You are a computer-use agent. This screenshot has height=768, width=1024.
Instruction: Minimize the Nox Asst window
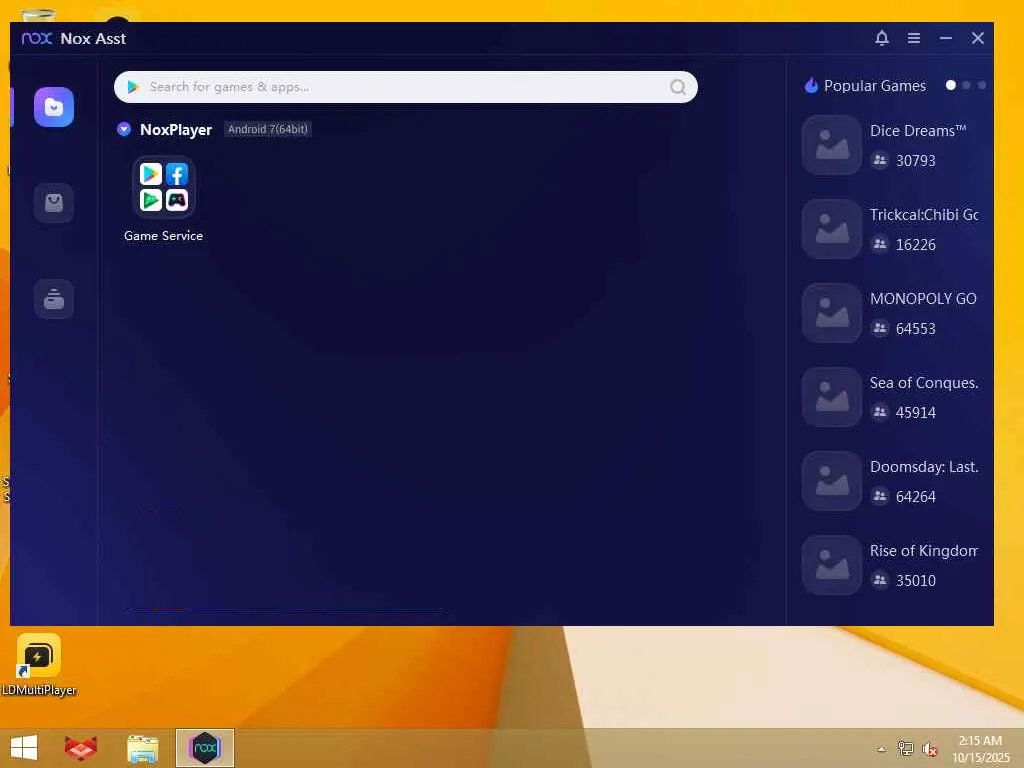946,39
